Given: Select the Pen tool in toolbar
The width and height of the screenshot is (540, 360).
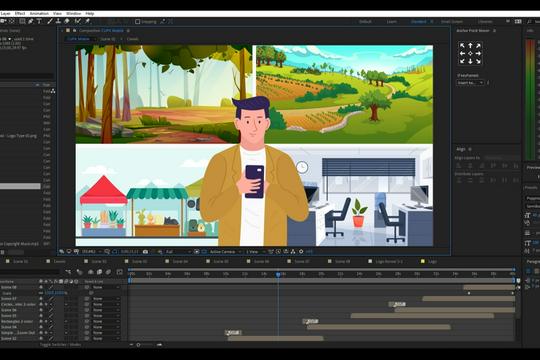Looking at the screenshot, I should (31, 21).
